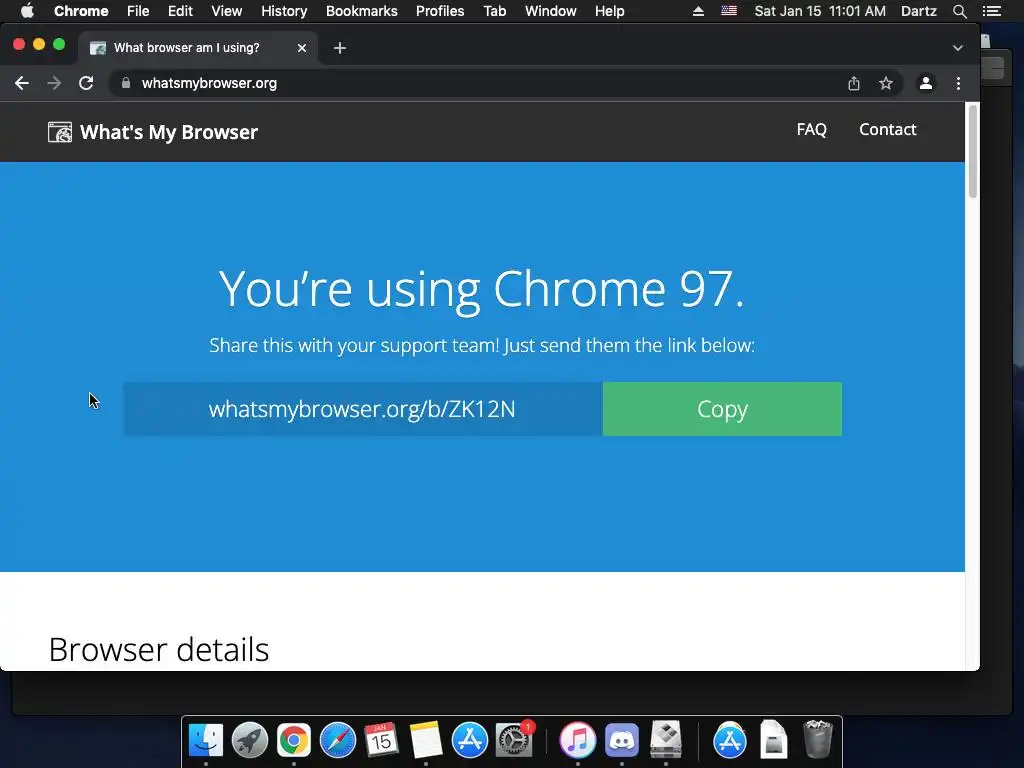Open the App Store from the Dock
Image resolution: width=1024 pixels, height=768 pixels.
[x=470, y=740]
